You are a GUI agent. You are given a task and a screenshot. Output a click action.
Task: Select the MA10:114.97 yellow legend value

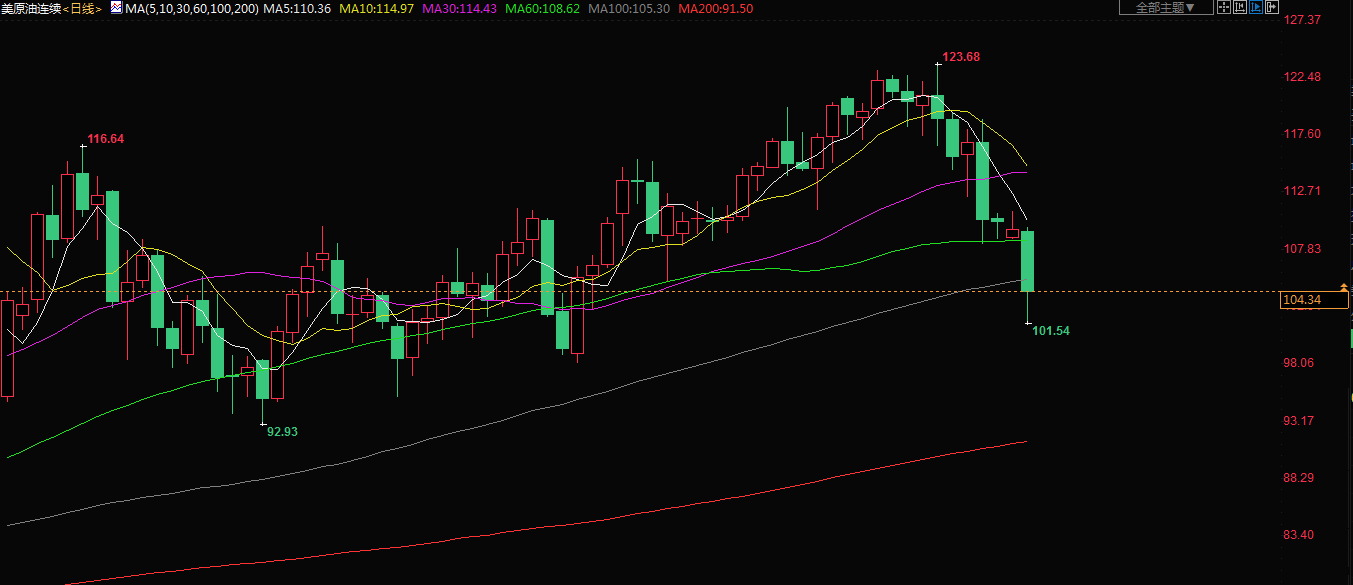[377, 8]
